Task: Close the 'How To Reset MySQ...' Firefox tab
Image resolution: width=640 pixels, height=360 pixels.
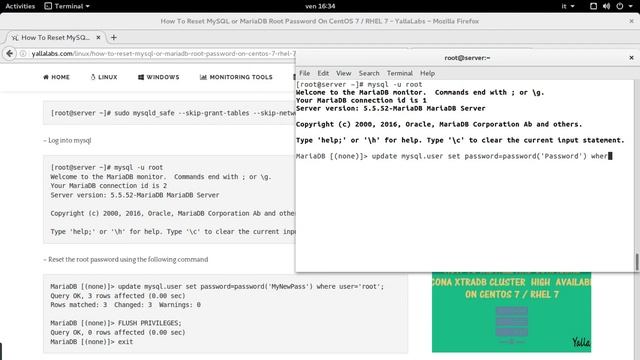Action: click(x=98, y=38)
